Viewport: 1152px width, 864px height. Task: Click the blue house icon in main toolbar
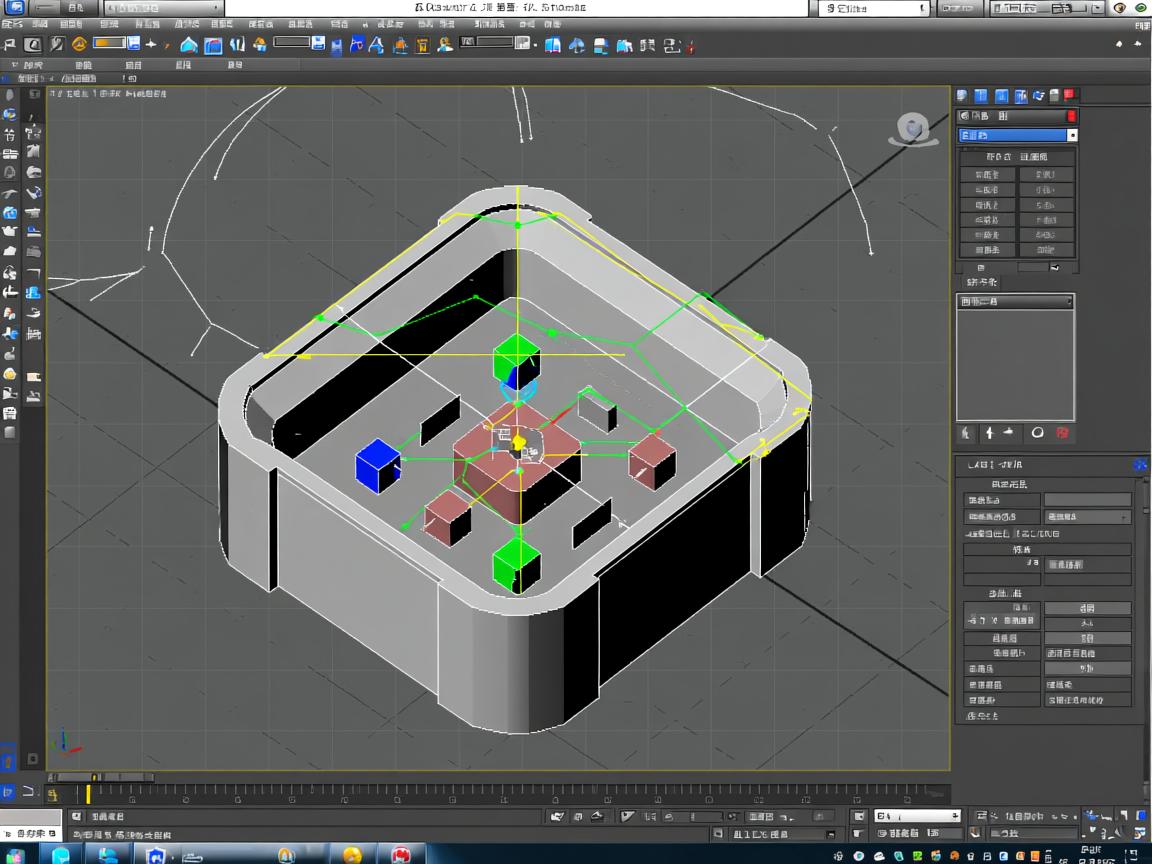[188, 45]
